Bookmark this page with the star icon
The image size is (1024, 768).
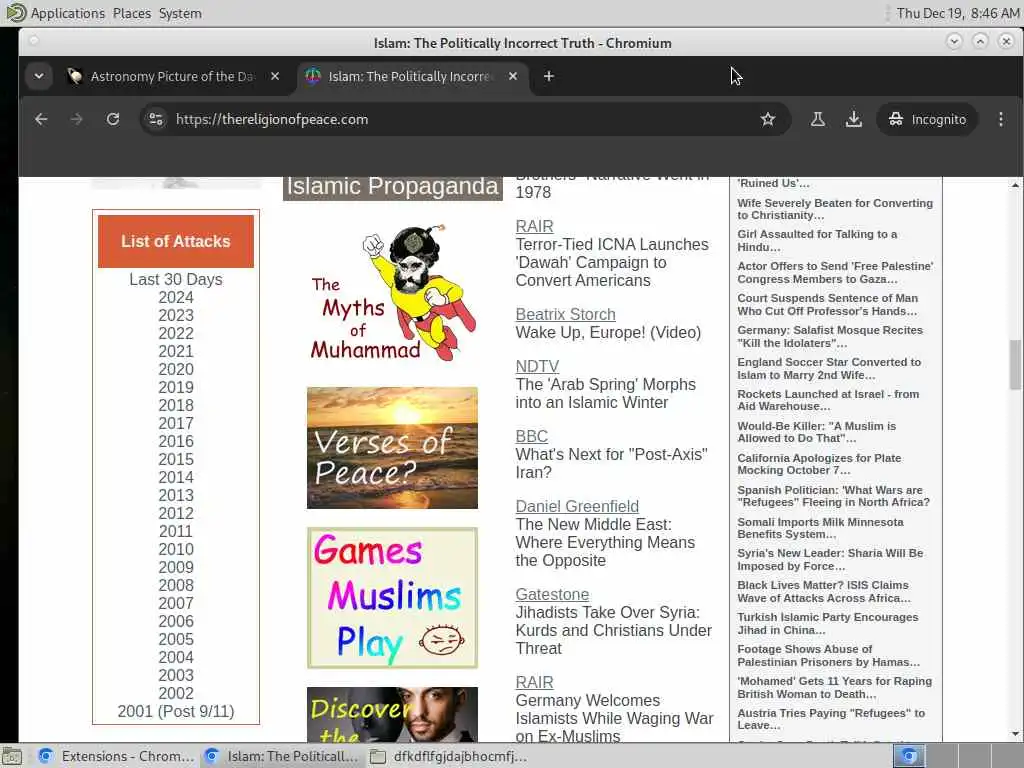point(767,119)
